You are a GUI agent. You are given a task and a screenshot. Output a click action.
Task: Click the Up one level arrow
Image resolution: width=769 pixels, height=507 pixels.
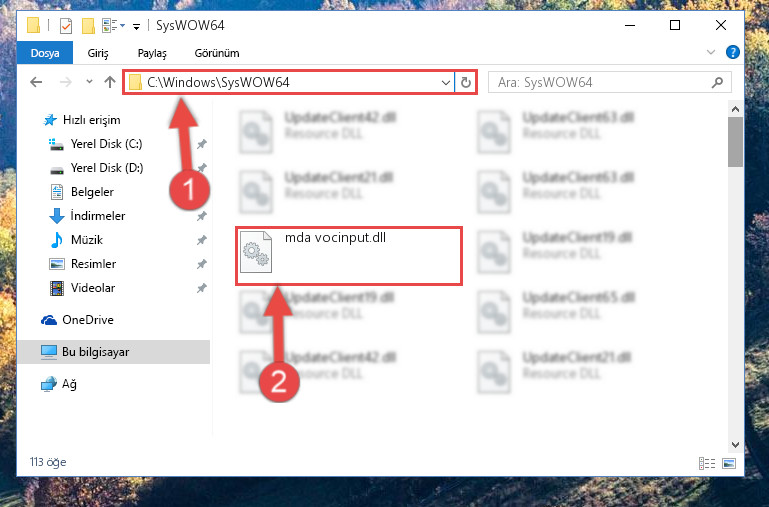(x=110, y=82)
